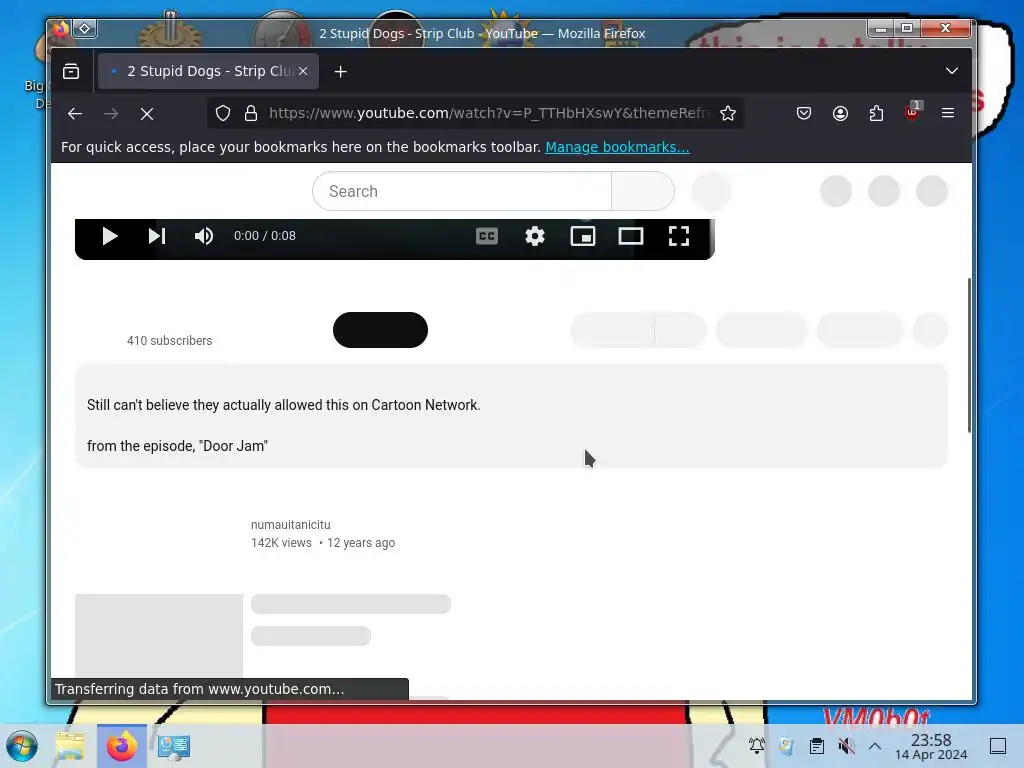Bookmark this page with star

click(x=728, y=114)
